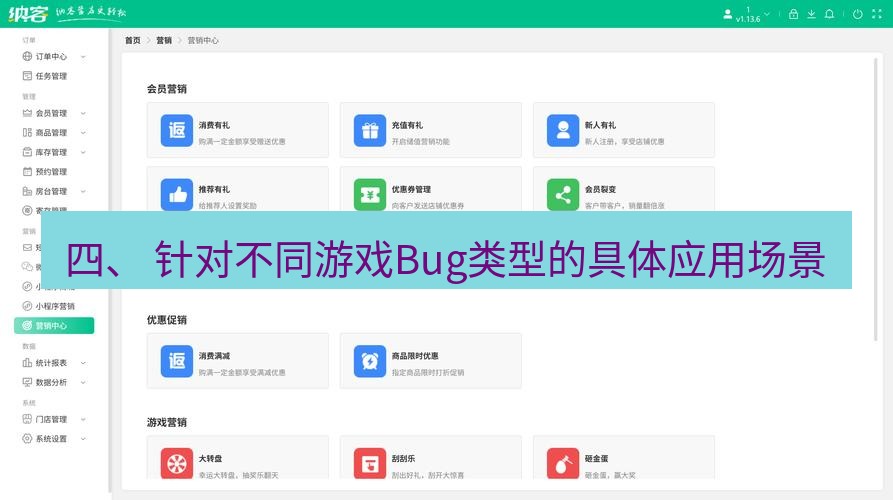
Task: Open the 推荐有礼 thumbs-up icon
Action: point(177,195)
